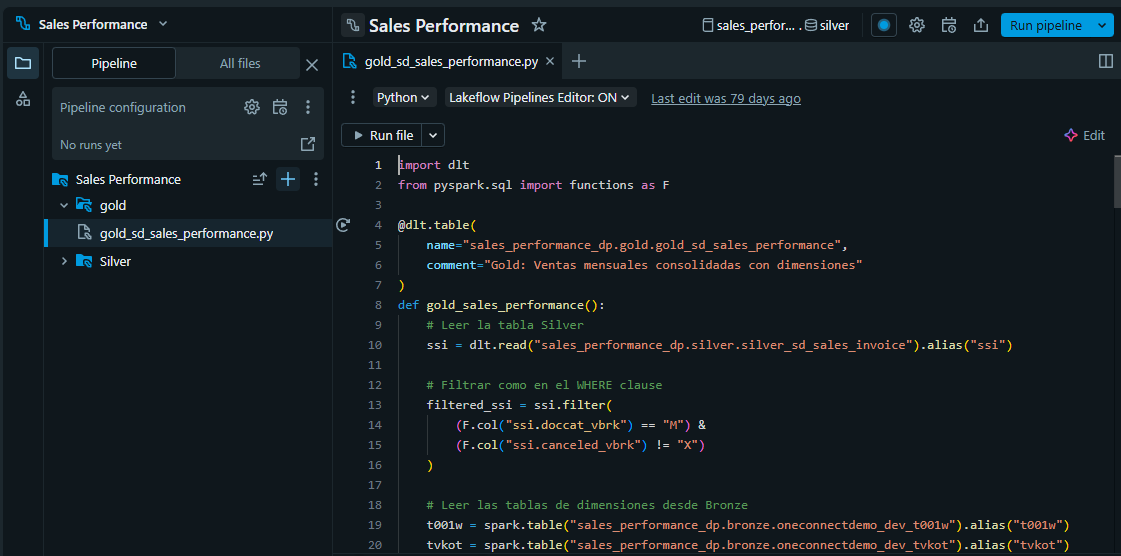
Task: Click the pipeline settings gear in top toolbar
Action: [916, 25]
